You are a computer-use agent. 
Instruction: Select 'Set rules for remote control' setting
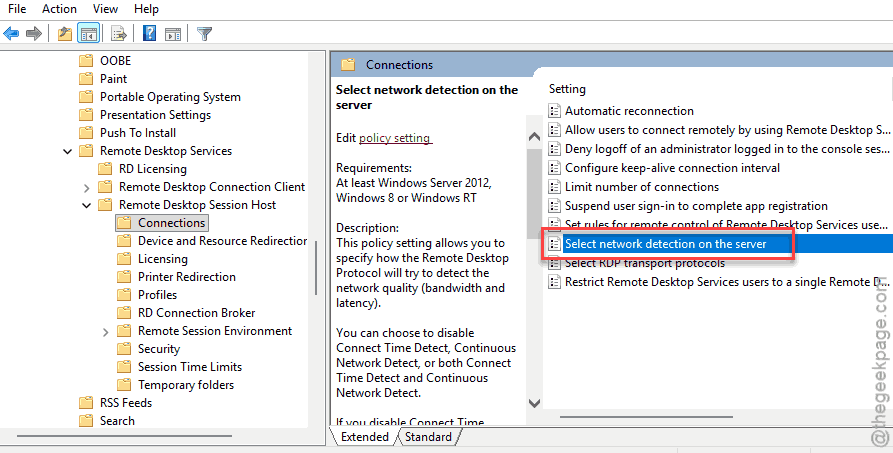[727, 225]
